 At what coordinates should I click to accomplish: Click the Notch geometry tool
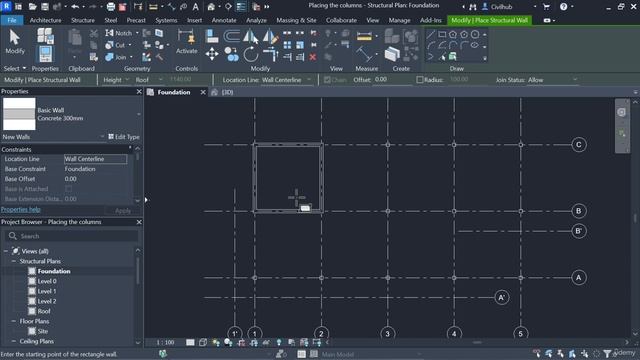118,33
